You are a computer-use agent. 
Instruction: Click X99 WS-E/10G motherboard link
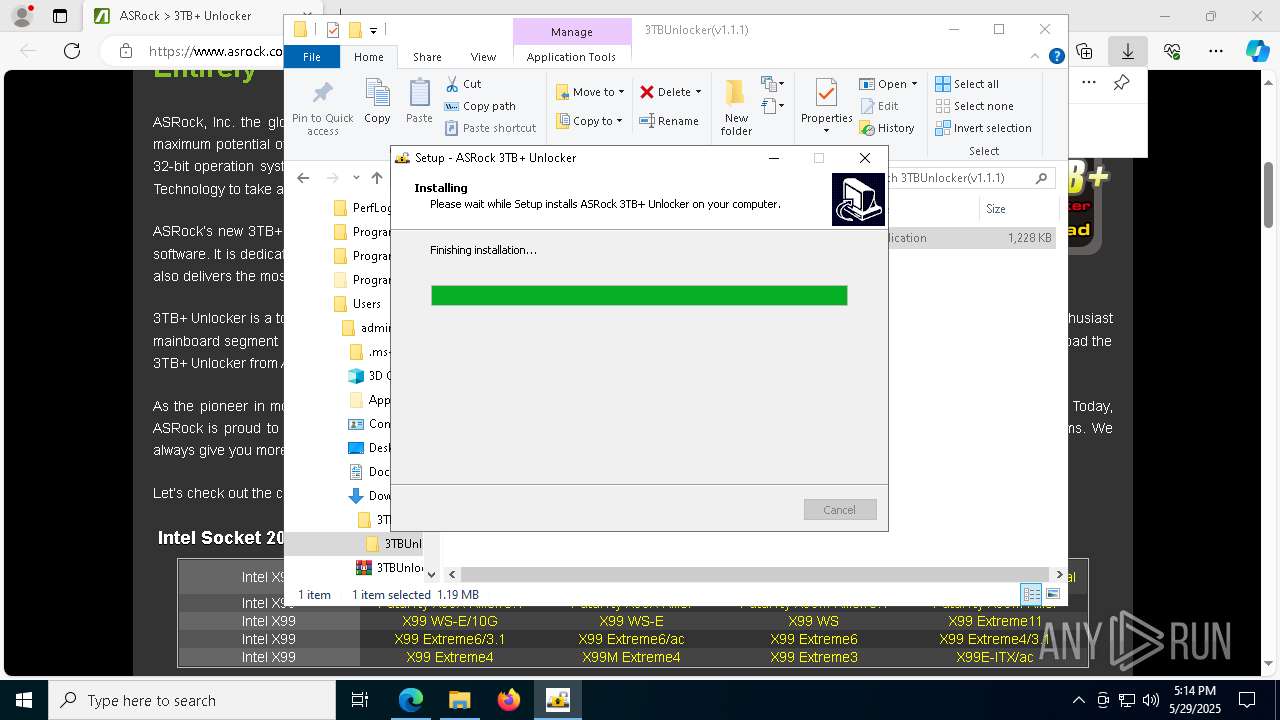449,621
